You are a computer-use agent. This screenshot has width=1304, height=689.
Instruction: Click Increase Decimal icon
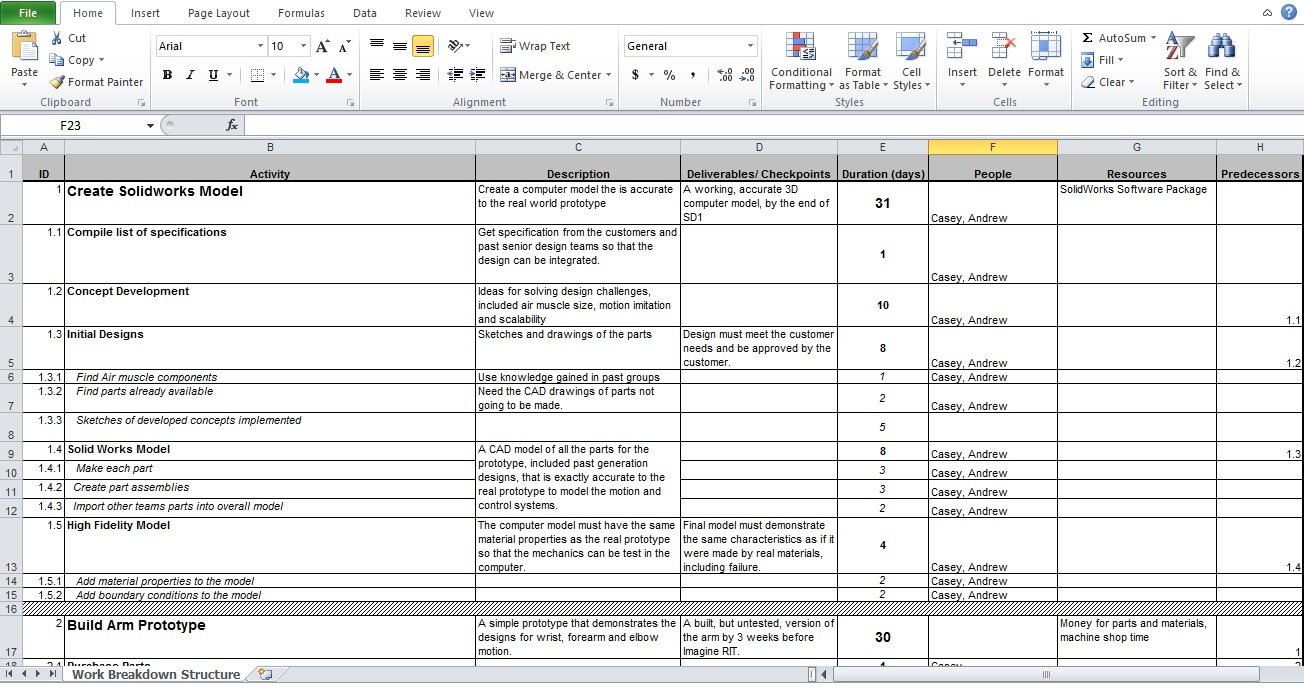(725, 75)
